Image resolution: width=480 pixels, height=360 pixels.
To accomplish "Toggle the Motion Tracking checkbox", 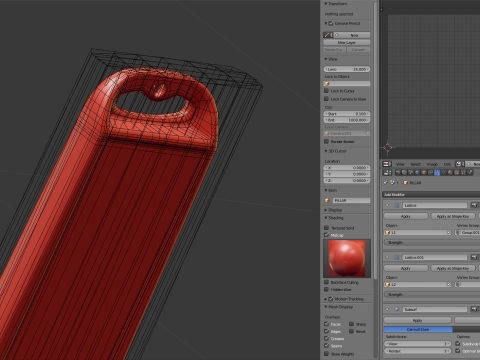I will (x=331, y=299).
